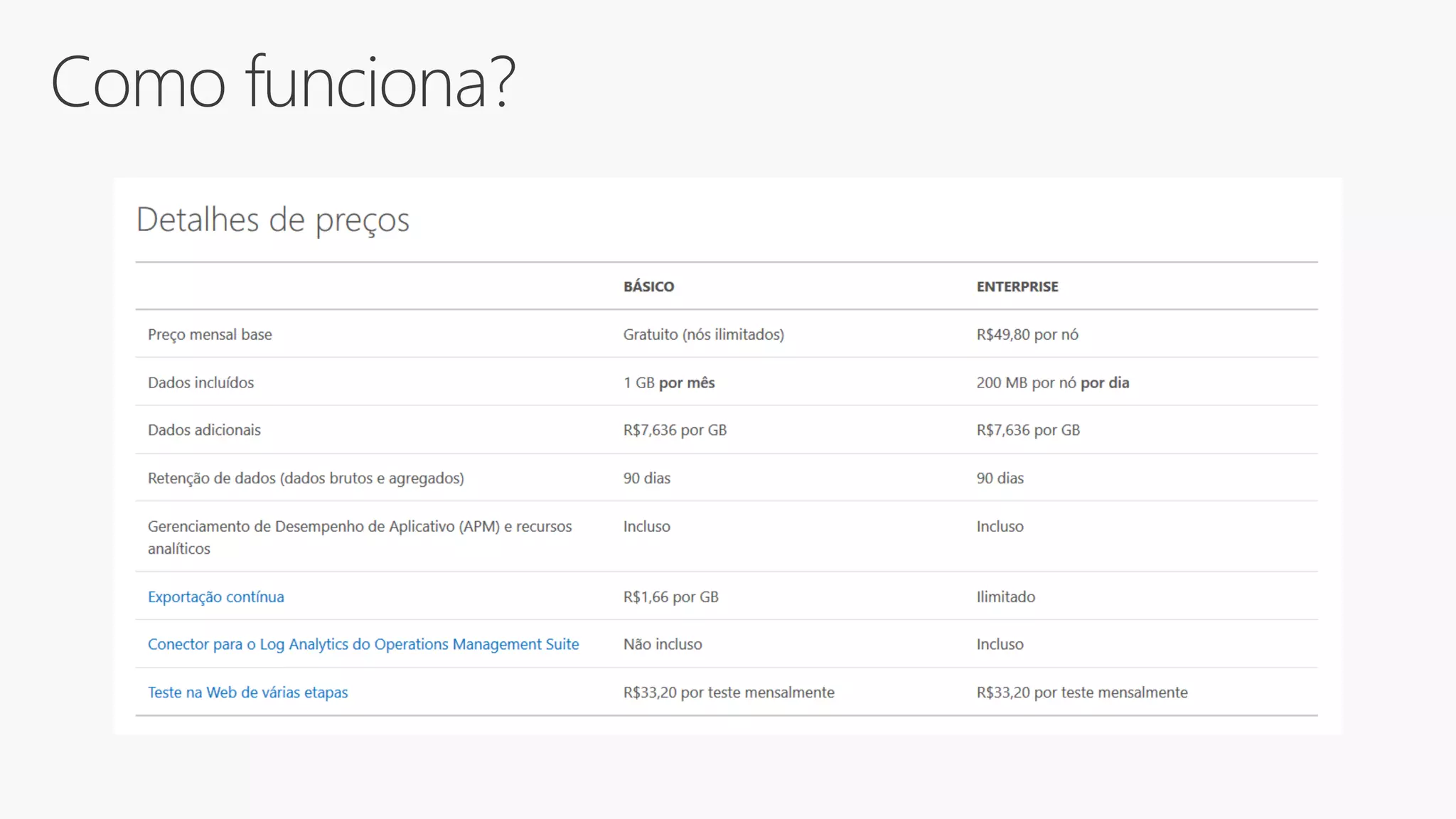The height and width of the screenshot is (819, 1456).
Task: Click the Ilimitado cell
Action: coord(1005,596)
